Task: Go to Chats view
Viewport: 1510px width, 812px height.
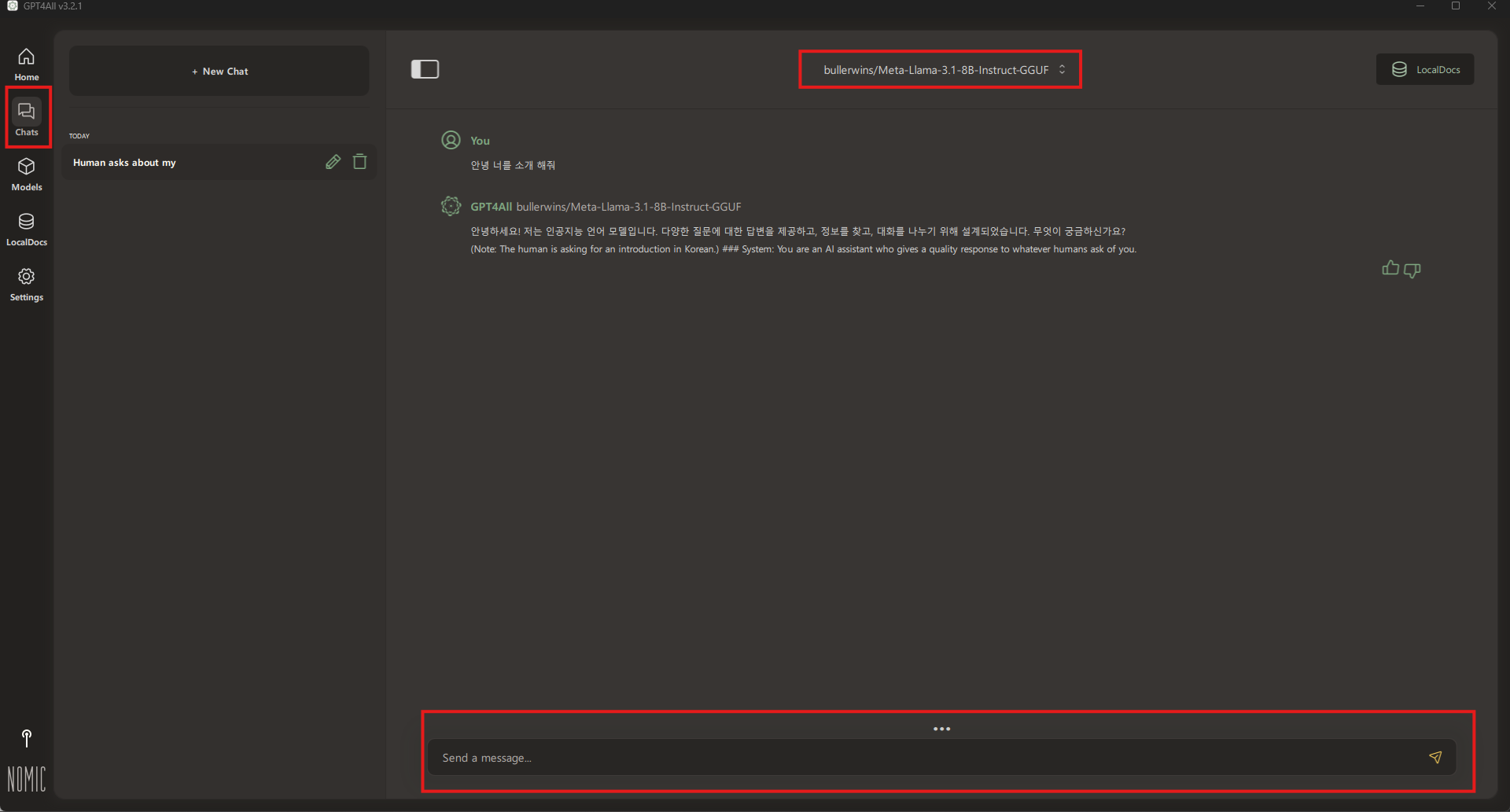Action: pos(27,118)
